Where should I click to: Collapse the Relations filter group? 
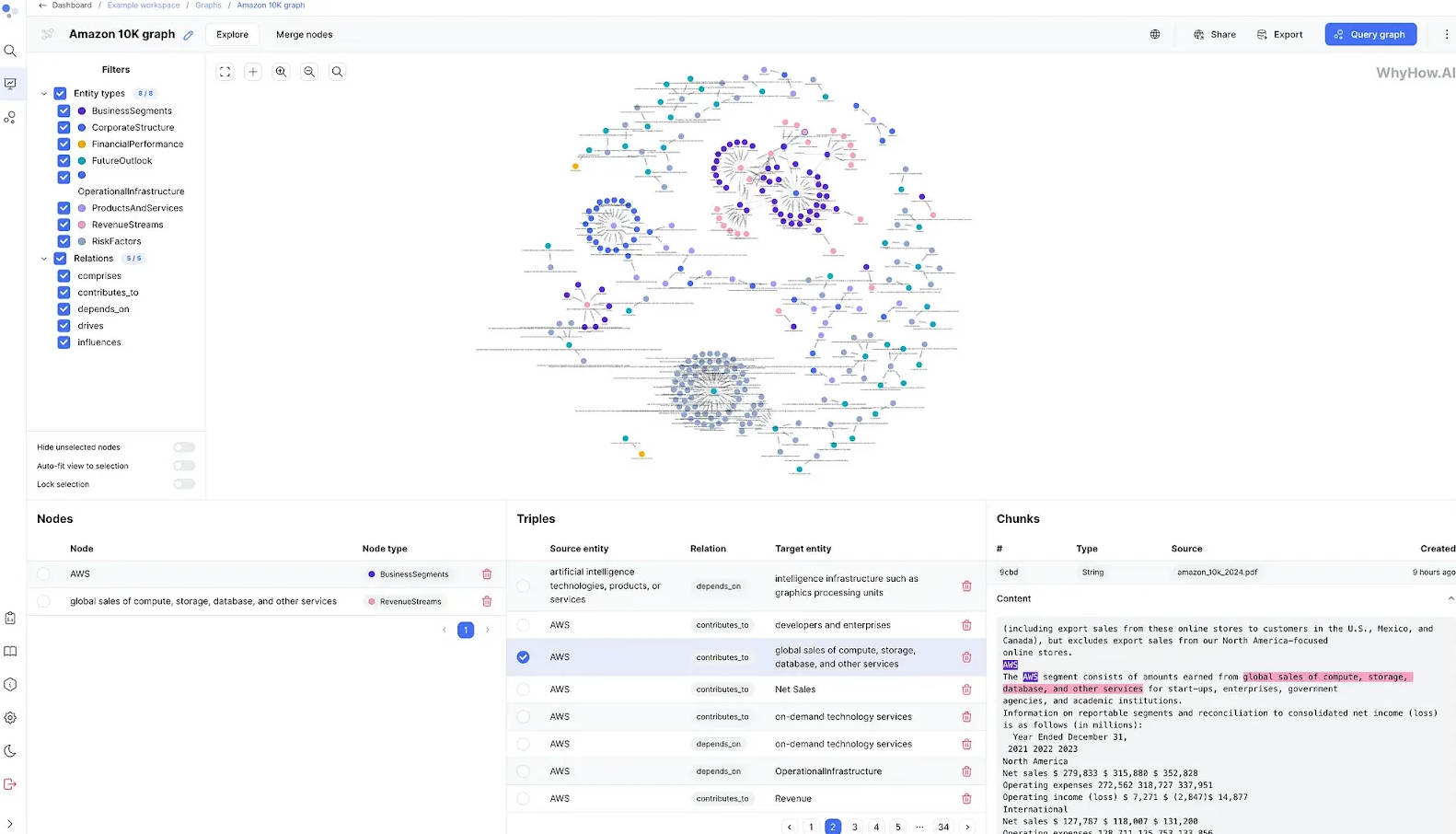coord(43,259)
